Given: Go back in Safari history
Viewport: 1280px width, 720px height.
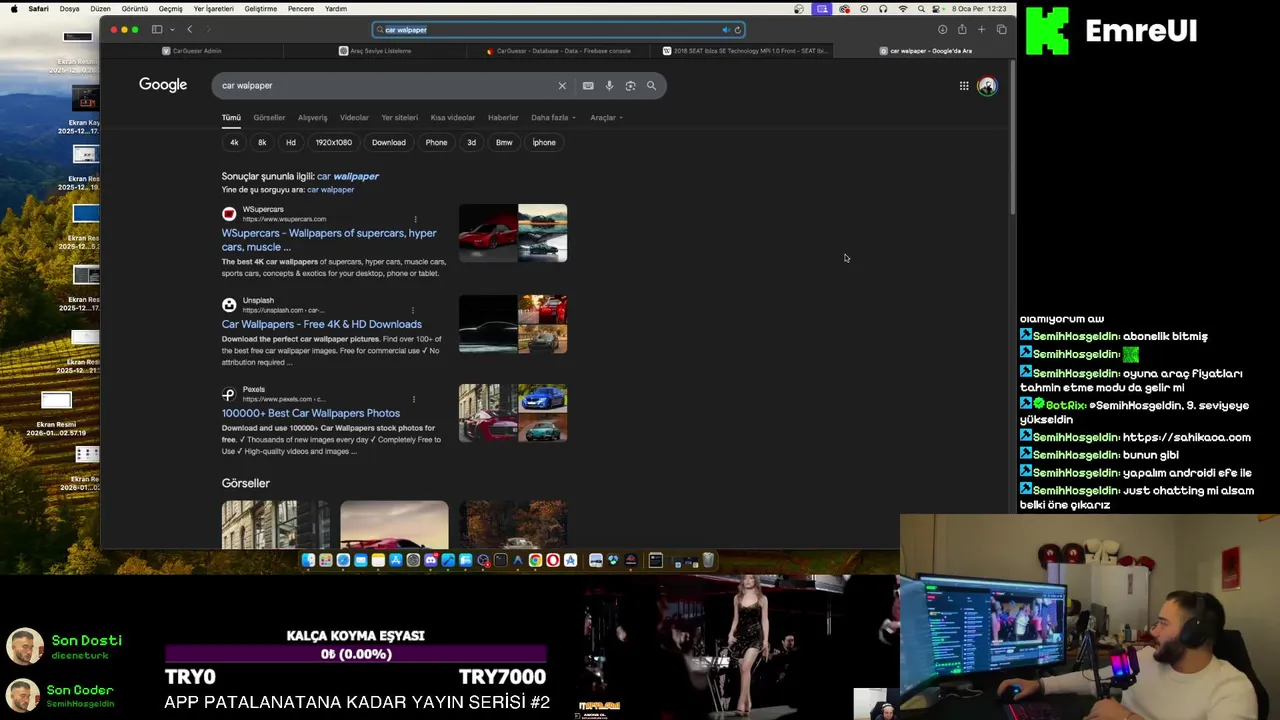Looking at the screenshot, I should click(189, 30).
